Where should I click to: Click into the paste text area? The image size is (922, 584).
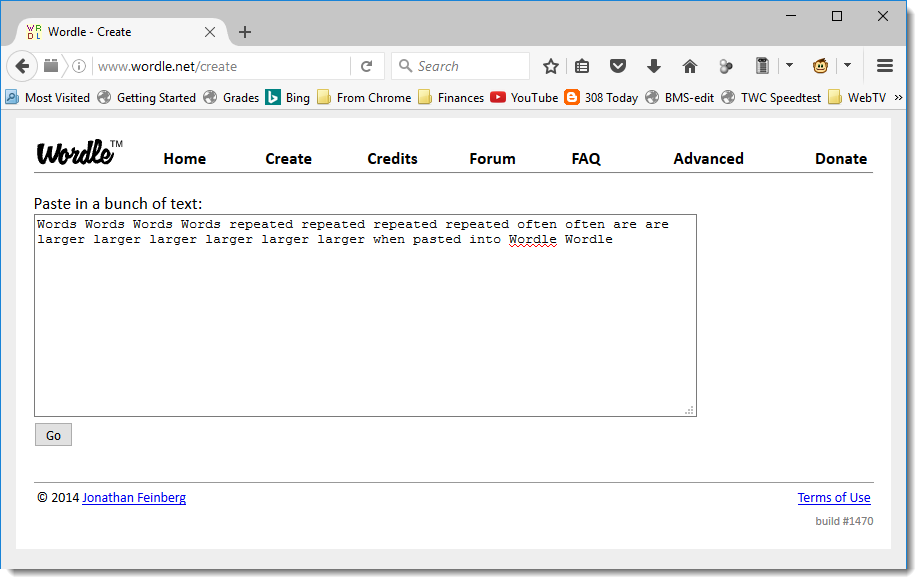coord(365,315)
